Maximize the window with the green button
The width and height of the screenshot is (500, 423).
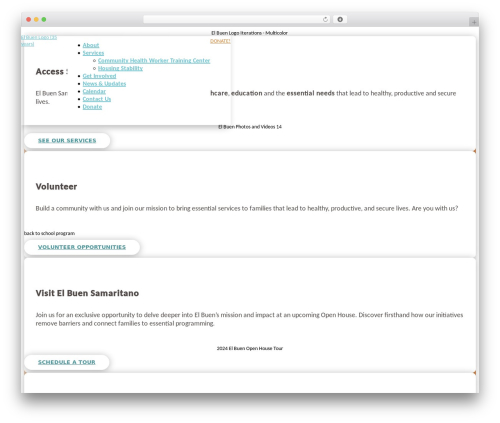click(x=44, y=20)
